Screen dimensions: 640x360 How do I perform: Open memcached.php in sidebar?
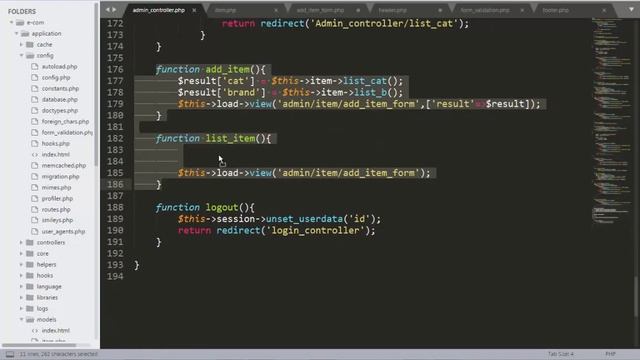coord(64,166)
